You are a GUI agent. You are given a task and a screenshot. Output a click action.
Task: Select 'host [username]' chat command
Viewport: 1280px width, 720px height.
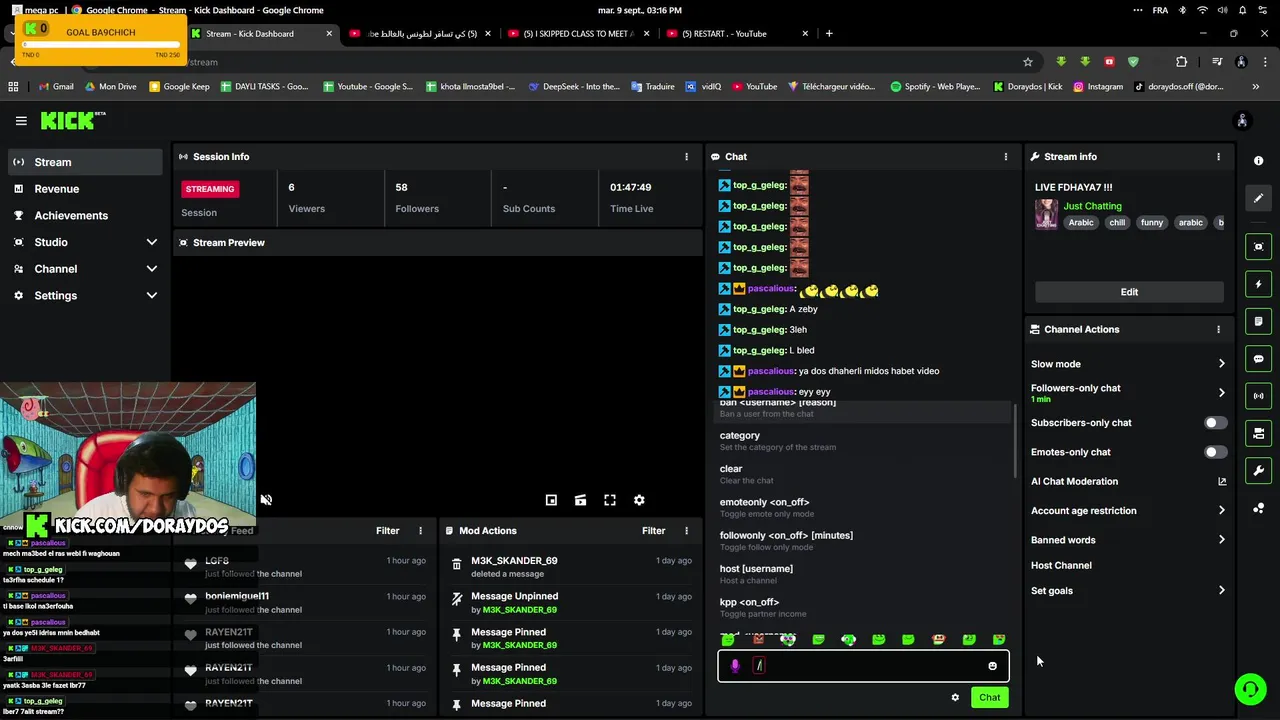pos(864,574)
